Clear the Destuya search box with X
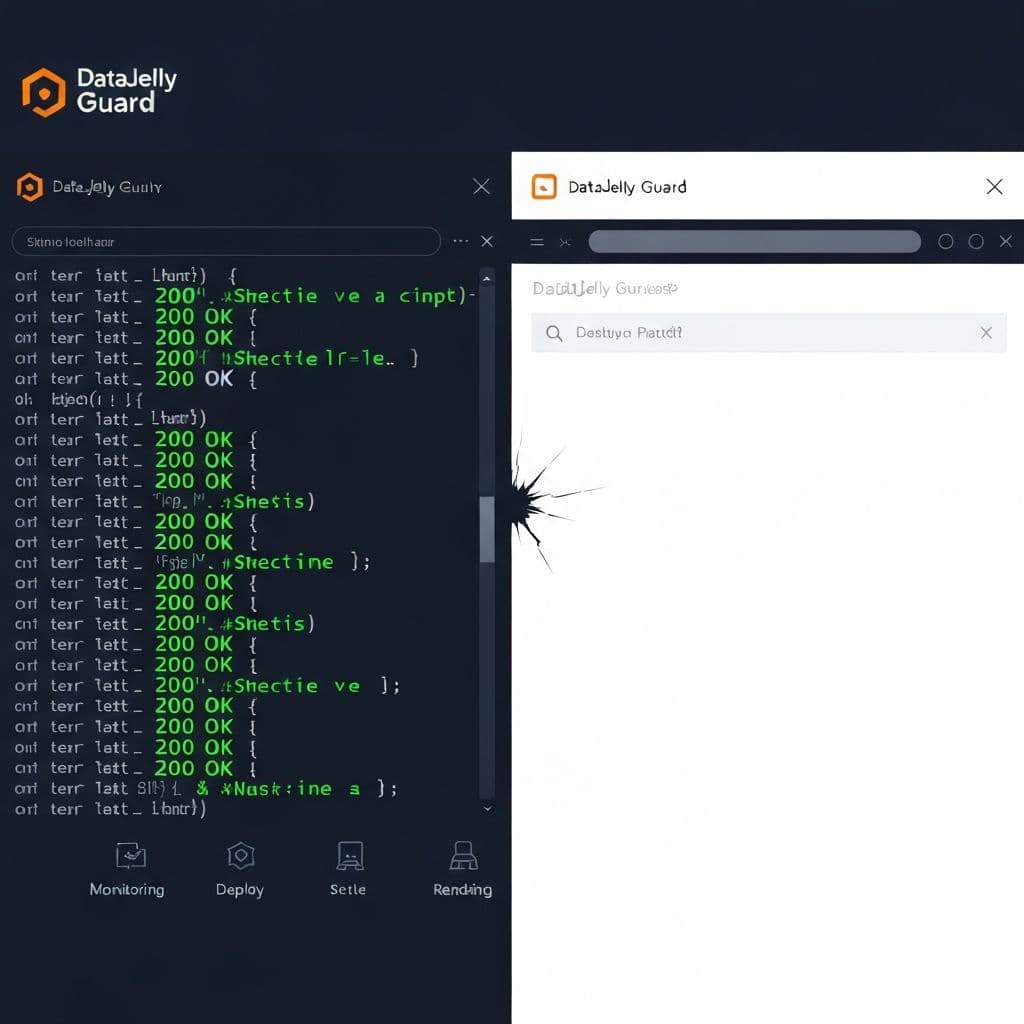Screen dimensions: 1024x1024 click(986, 332)
